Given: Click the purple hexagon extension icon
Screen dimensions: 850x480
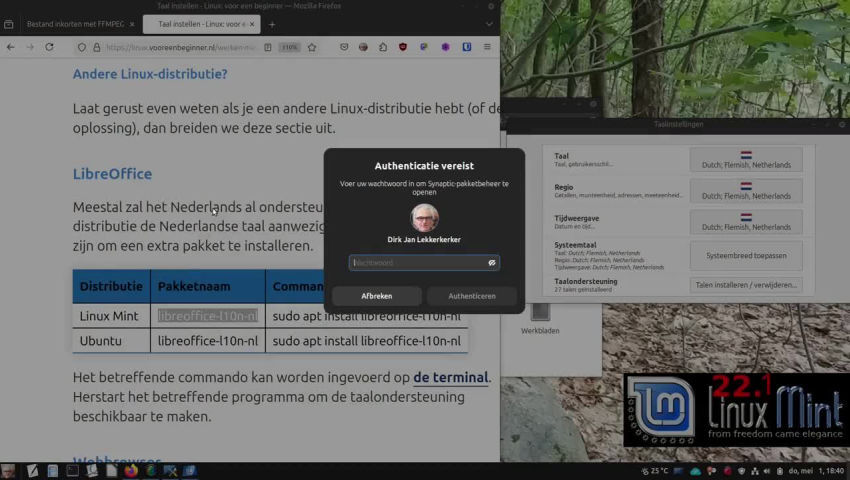Looking at the screenshot, I should coord(445,47).
